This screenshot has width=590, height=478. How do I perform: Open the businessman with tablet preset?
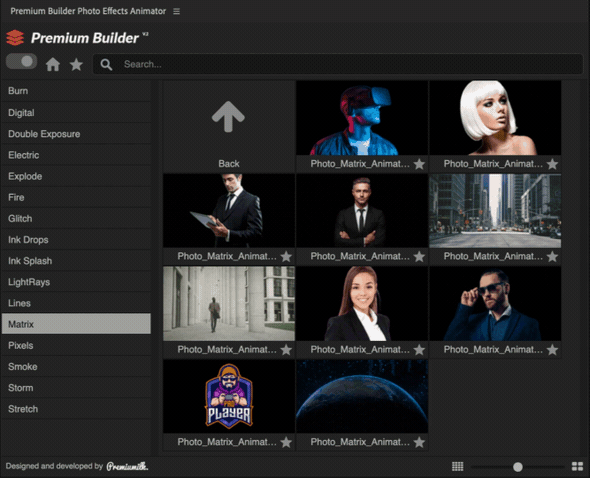click(229, 211)
